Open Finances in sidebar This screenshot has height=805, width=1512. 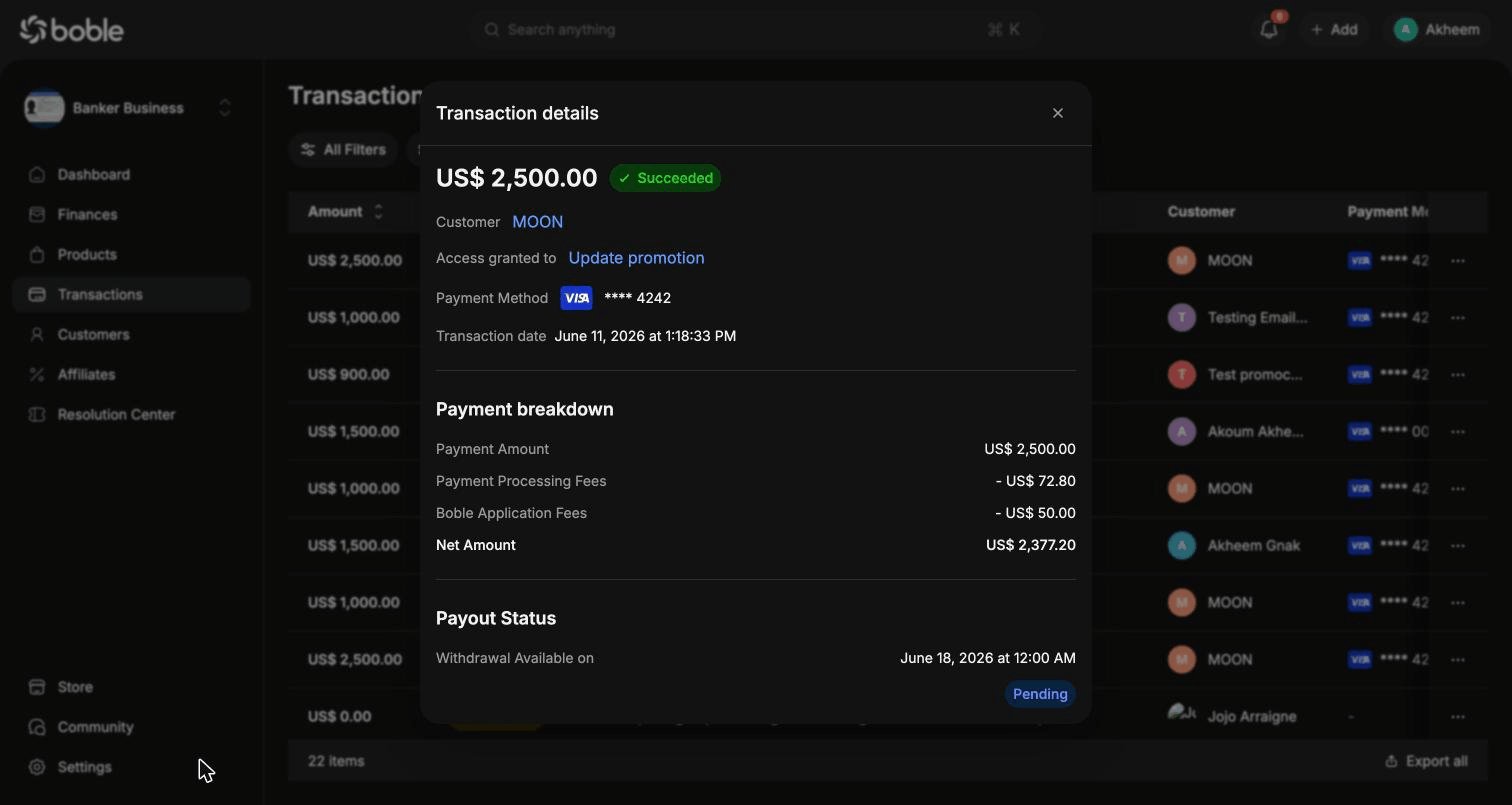(x=131, y=214)
